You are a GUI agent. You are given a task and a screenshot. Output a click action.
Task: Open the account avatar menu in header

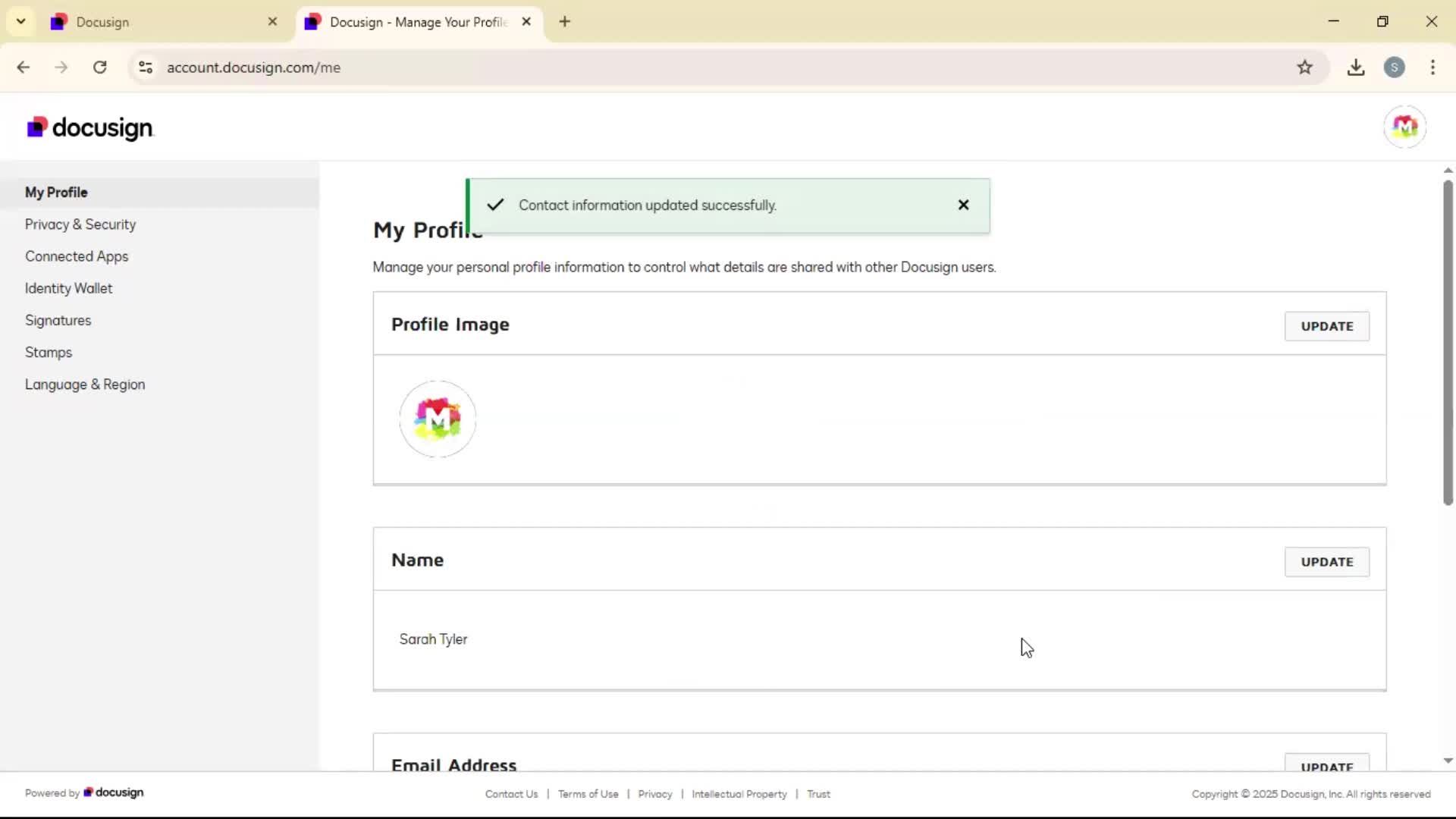pyautogui.click(x=1404, y=127)
